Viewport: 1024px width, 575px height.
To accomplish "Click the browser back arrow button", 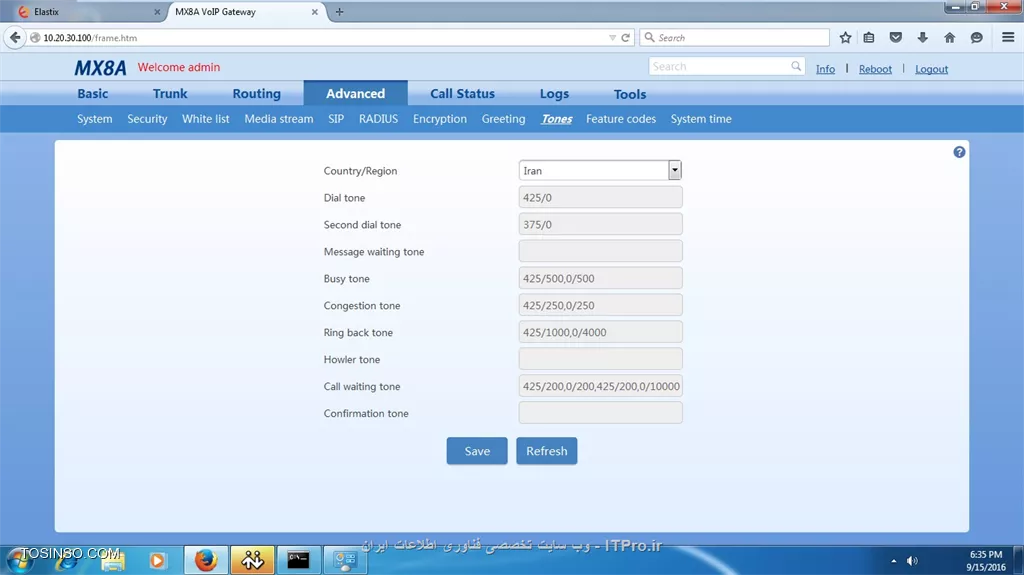I will click(15, 38).
